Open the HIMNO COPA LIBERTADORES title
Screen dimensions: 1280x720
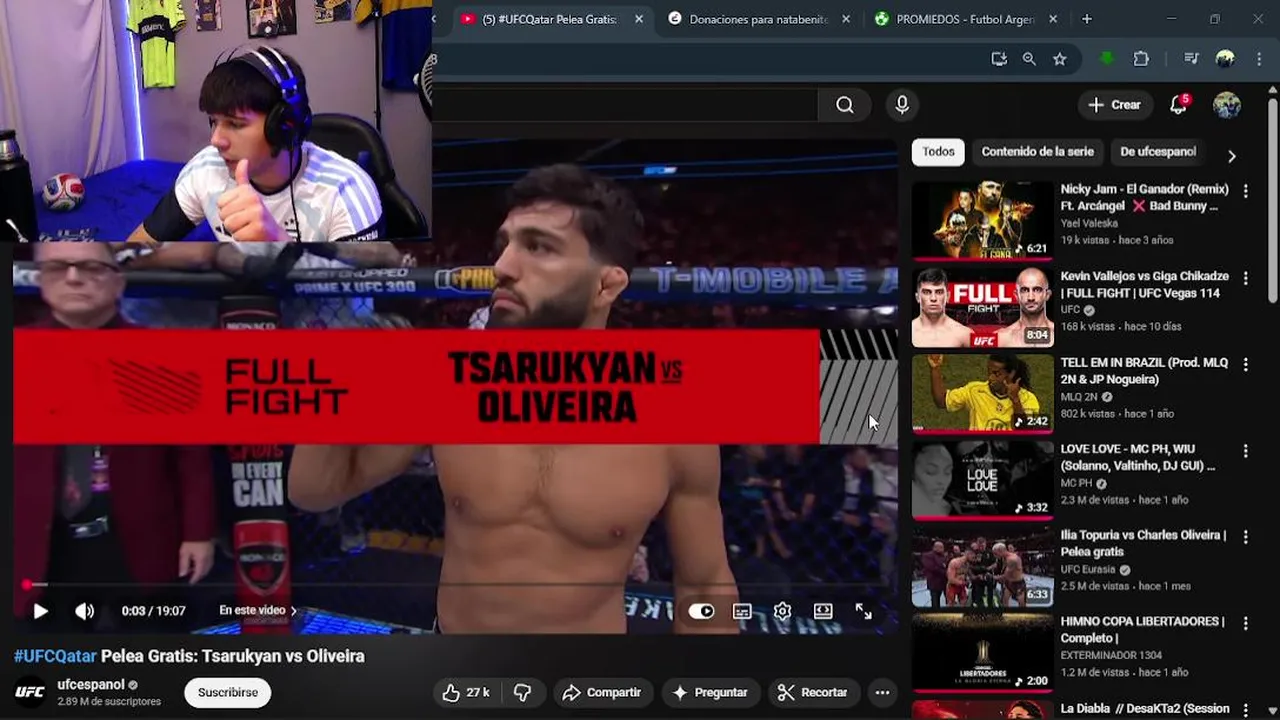pos(1142,629)
